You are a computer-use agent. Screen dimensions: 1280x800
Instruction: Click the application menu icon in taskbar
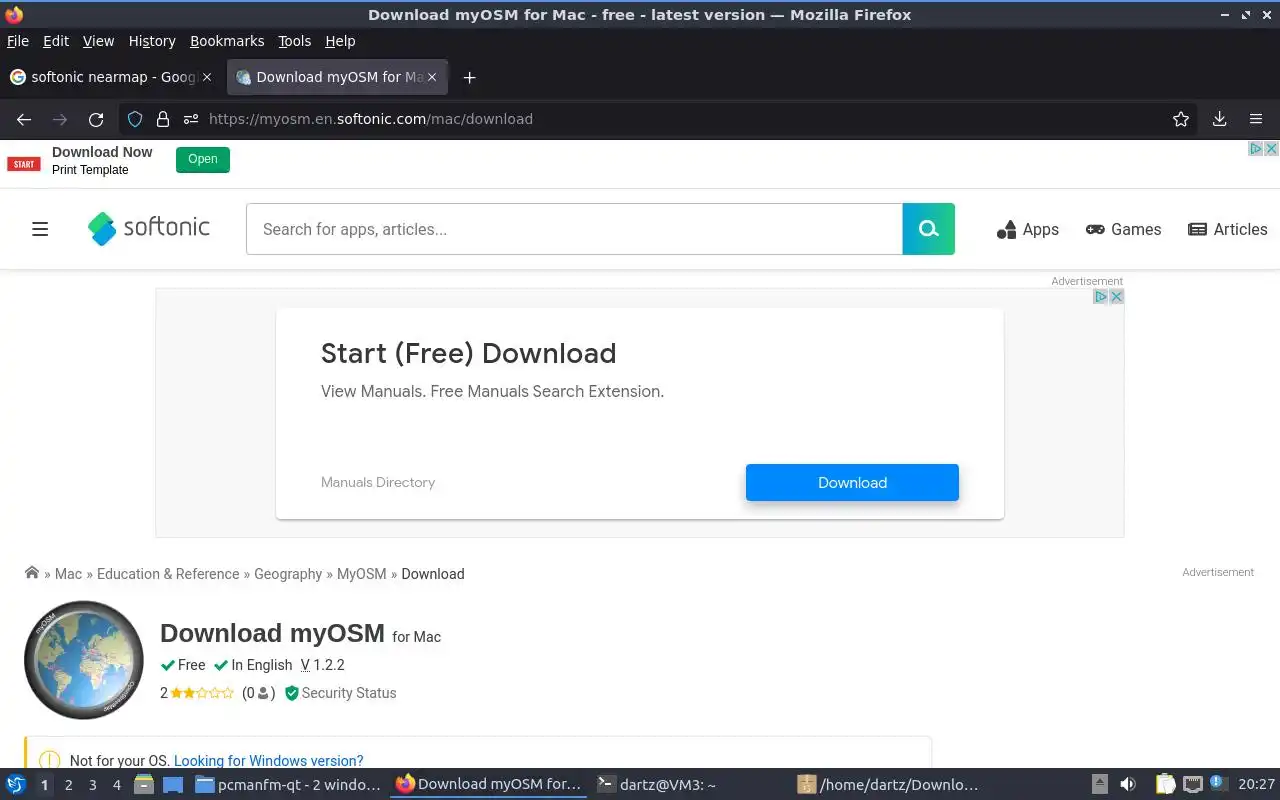point(16,785)
